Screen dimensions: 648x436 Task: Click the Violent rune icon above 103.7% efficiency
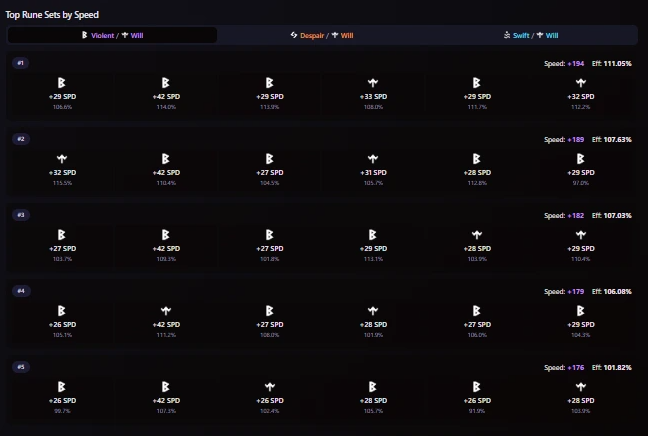click(x=62, y=235)
